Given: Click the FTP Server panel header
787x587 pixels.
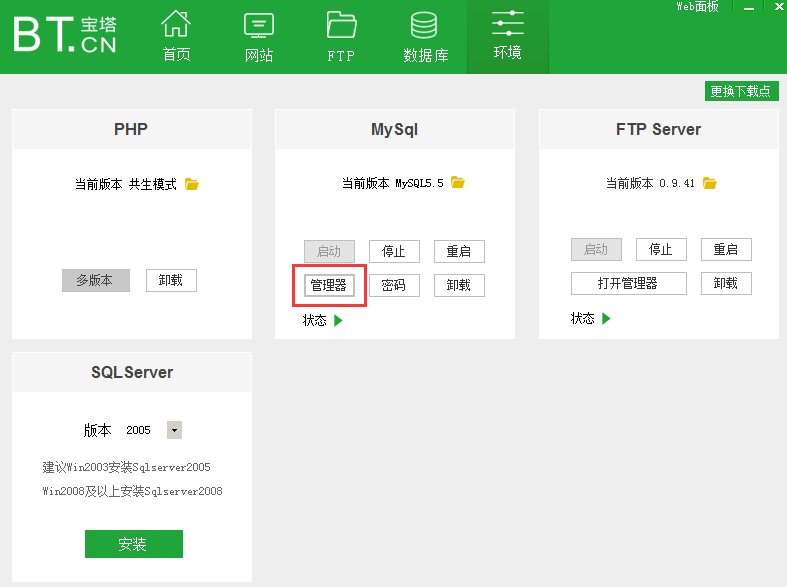Looking at the screenshot, I should [659, 129].
